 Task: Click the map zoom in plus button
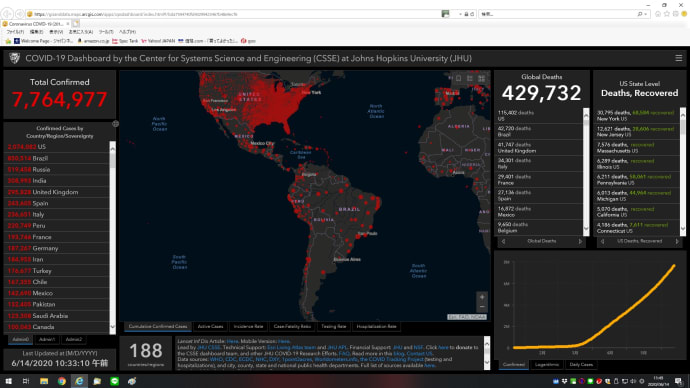[x=482, y=297]
